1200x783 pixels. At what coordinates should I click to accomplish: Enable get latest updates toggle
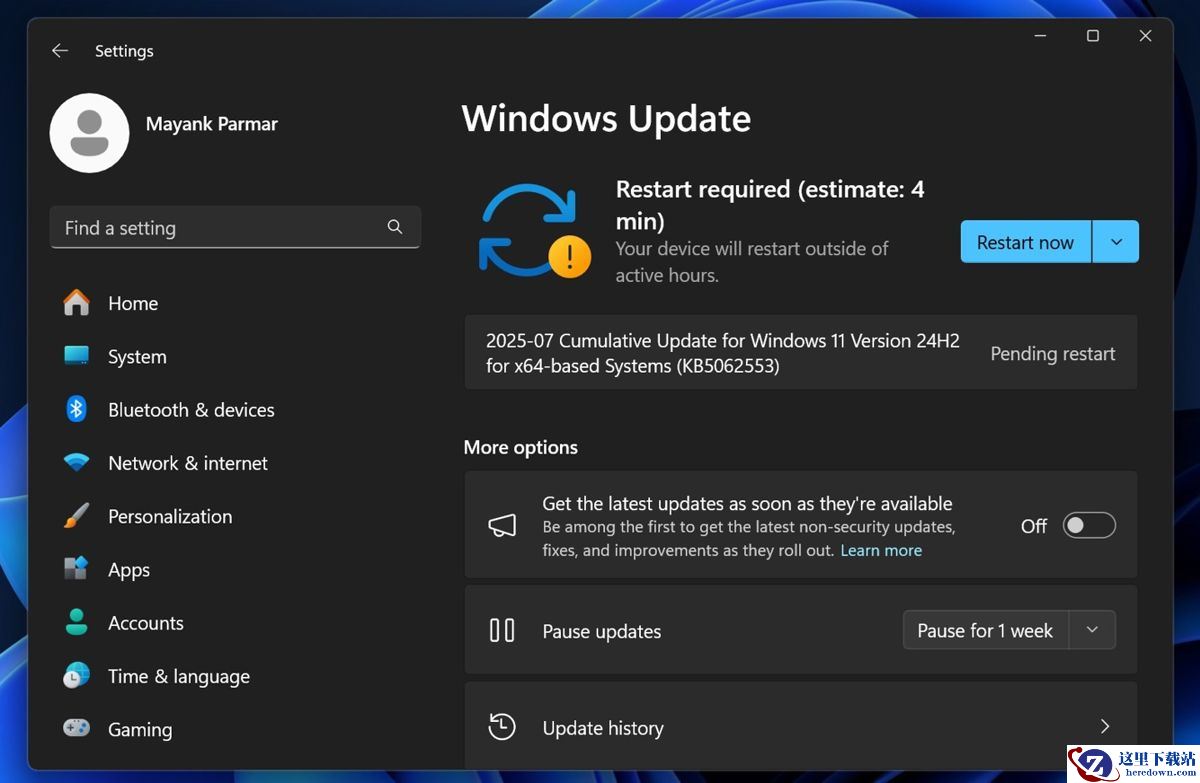coord(1088,526)
